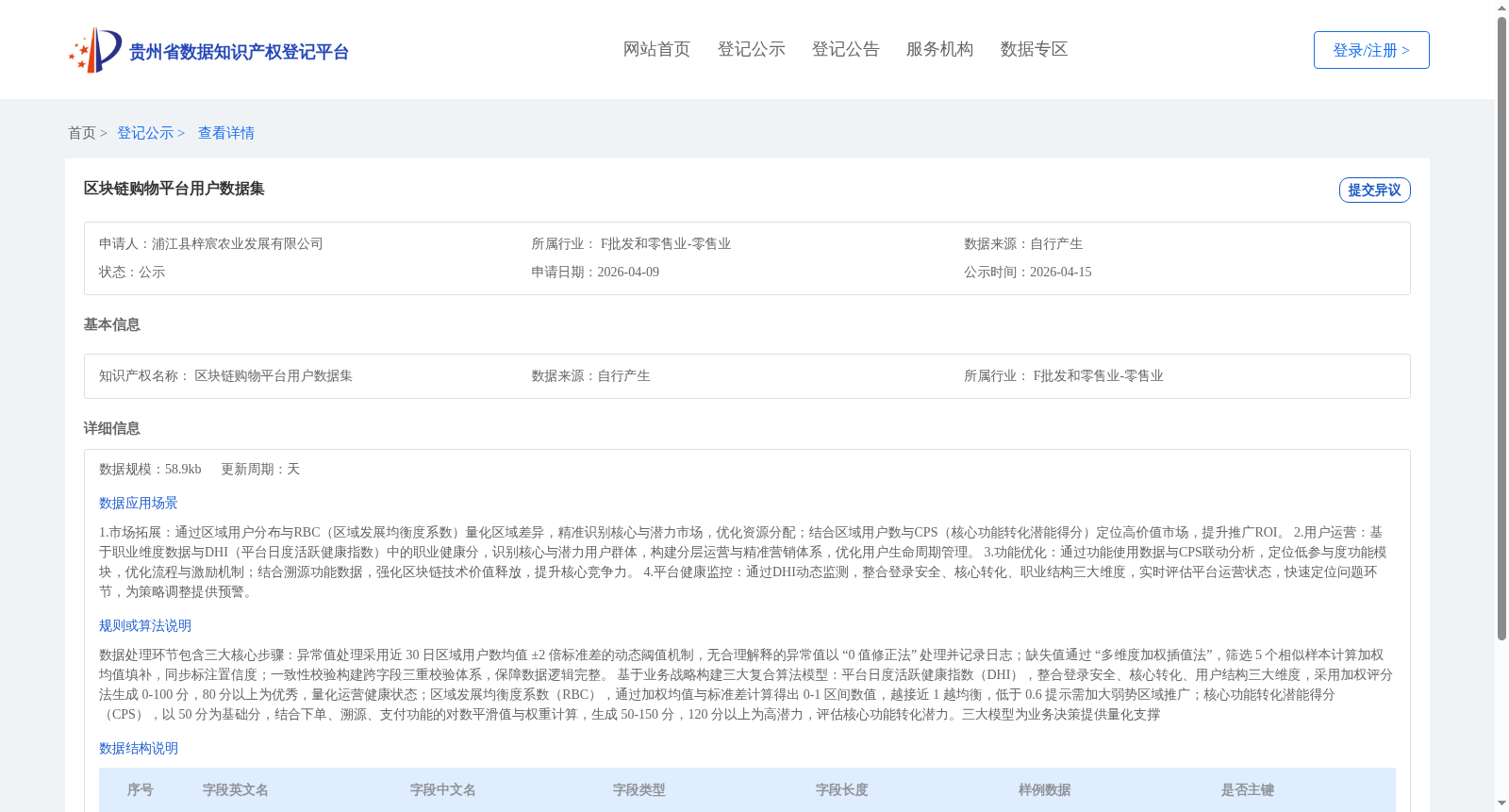The image size is (1509, 812).
Task: Select the title 区块链购物平台用户数据集
Action: 174,189
